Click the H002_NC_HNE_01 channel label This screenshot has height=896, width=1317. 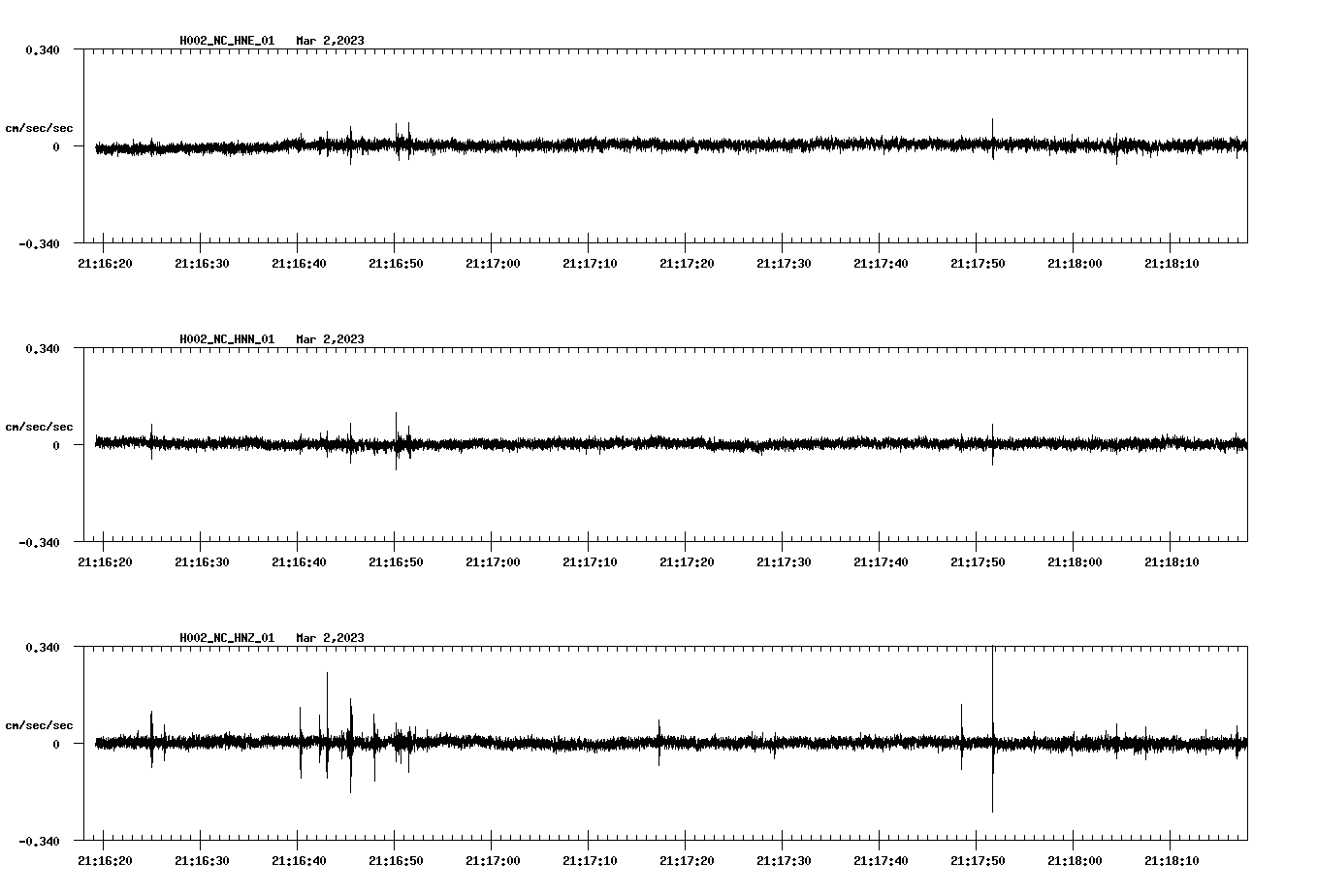[x=226, y=42]
